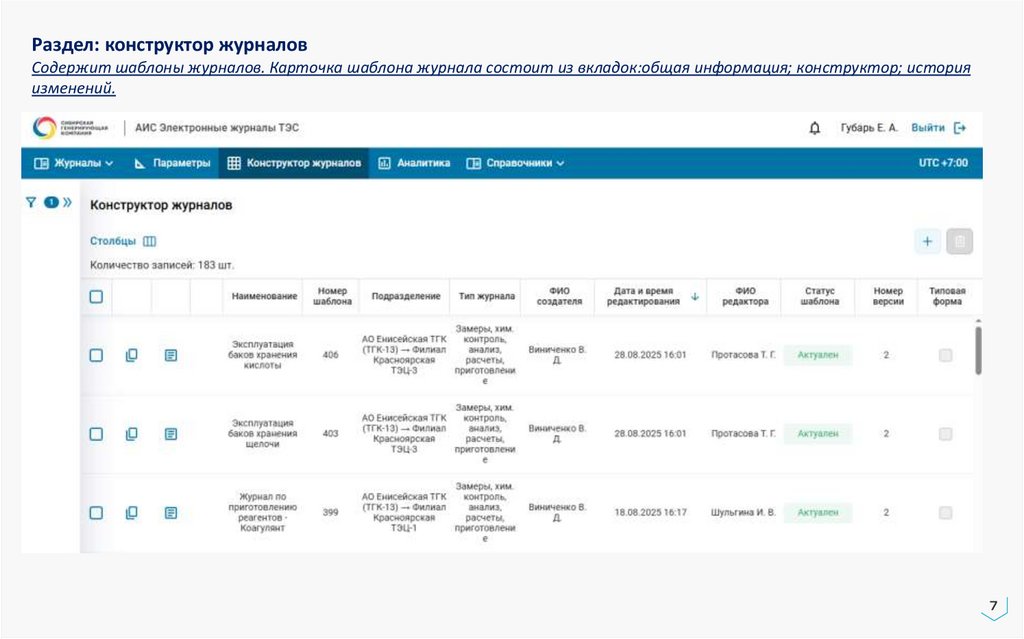The image size is (1024, 639).
Task: Click the table vertical scrollbar thumb
Action: pyautogui.click(x=978, y=350)
